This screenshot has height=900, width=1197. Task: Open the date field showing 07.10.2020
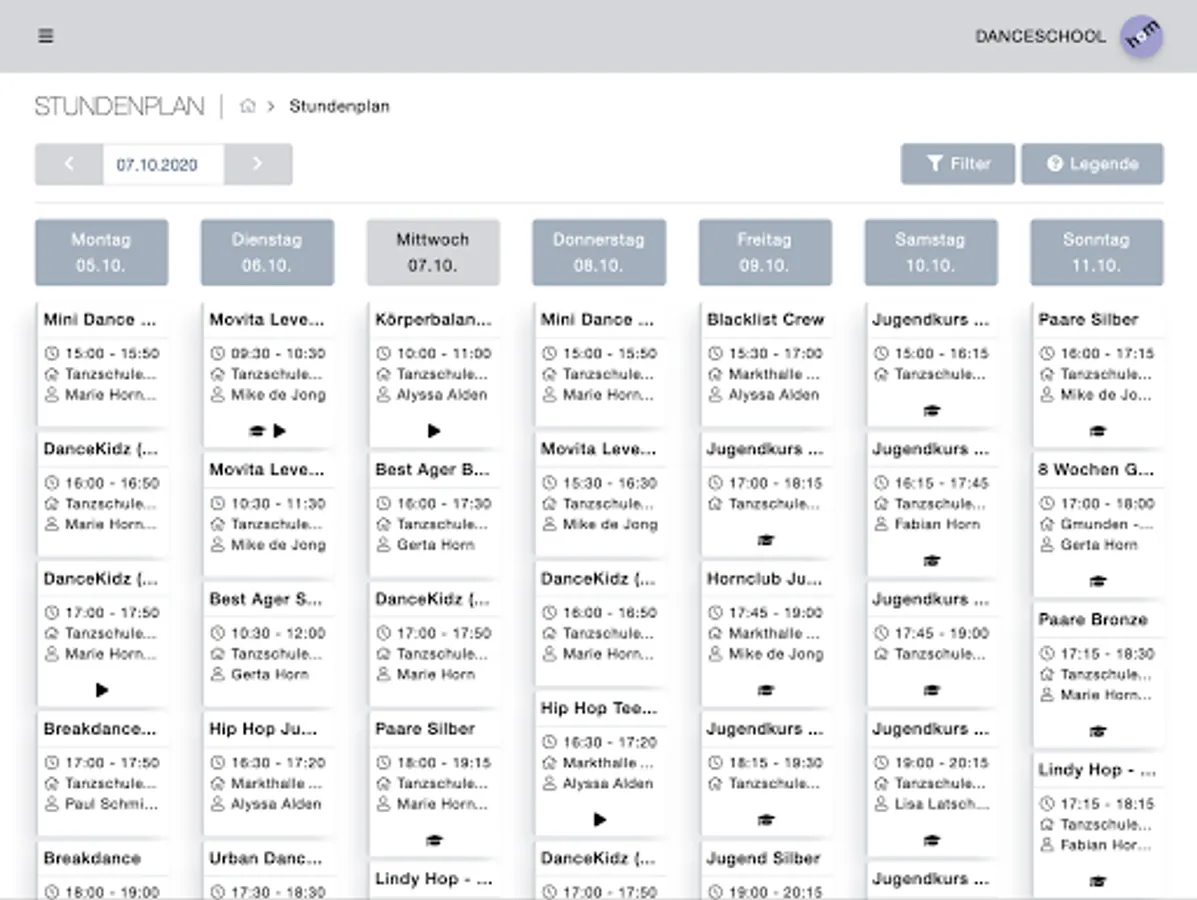[163, 163]
